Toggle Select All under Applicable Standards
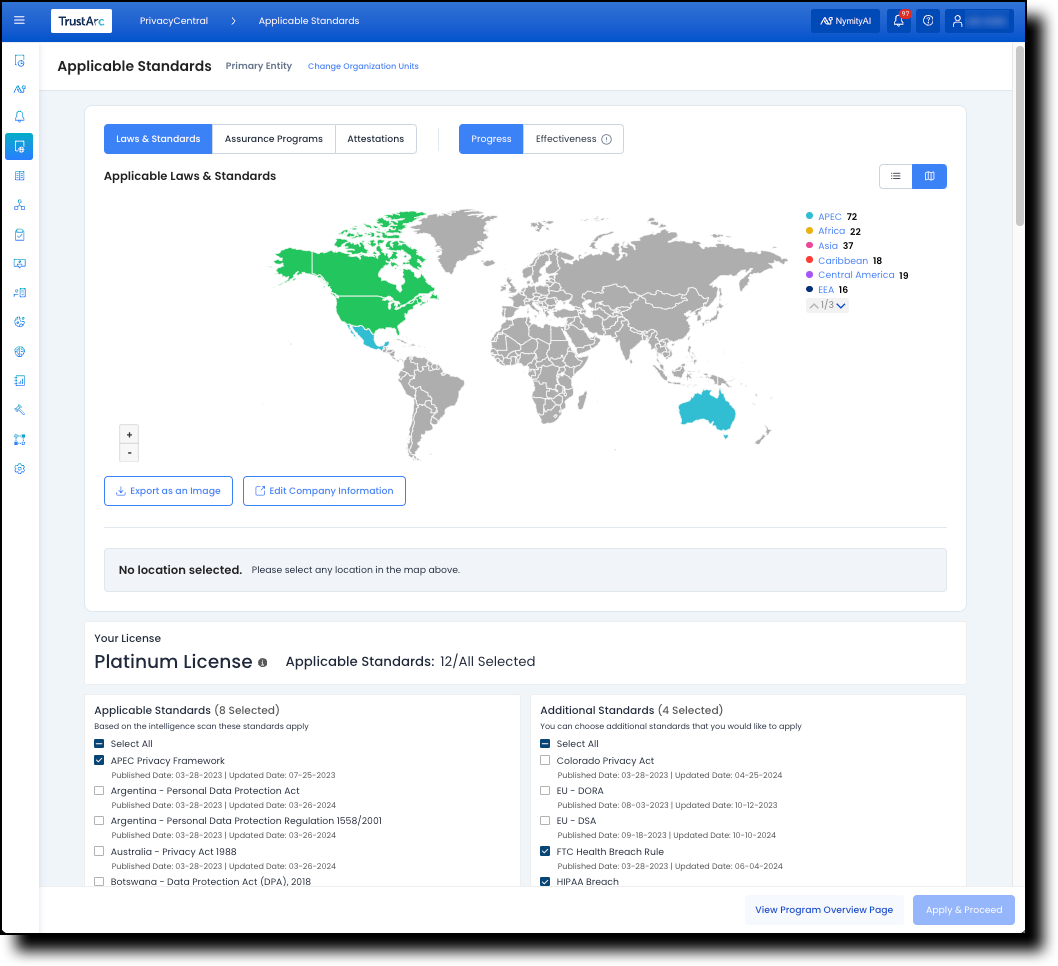 coord(98,743)
